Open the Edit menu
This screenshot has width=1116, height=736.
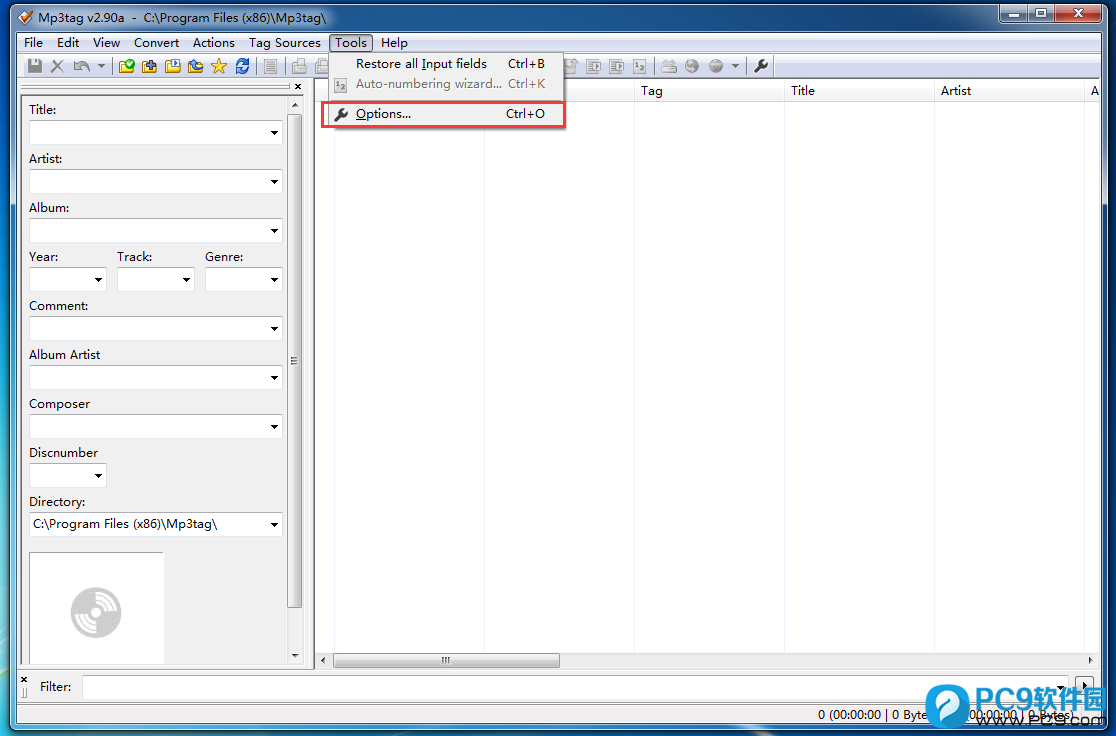(x=68, y=43)
